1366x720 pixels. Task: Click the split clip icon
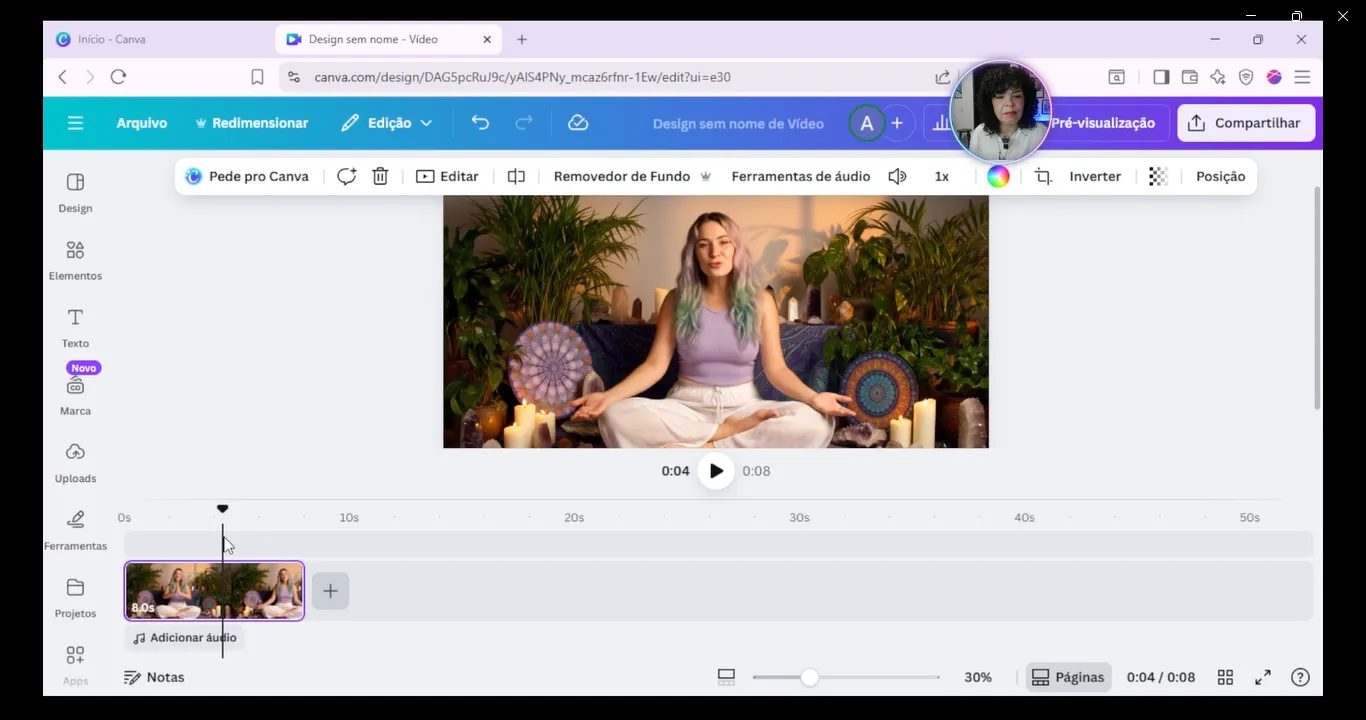pos(516,176)
